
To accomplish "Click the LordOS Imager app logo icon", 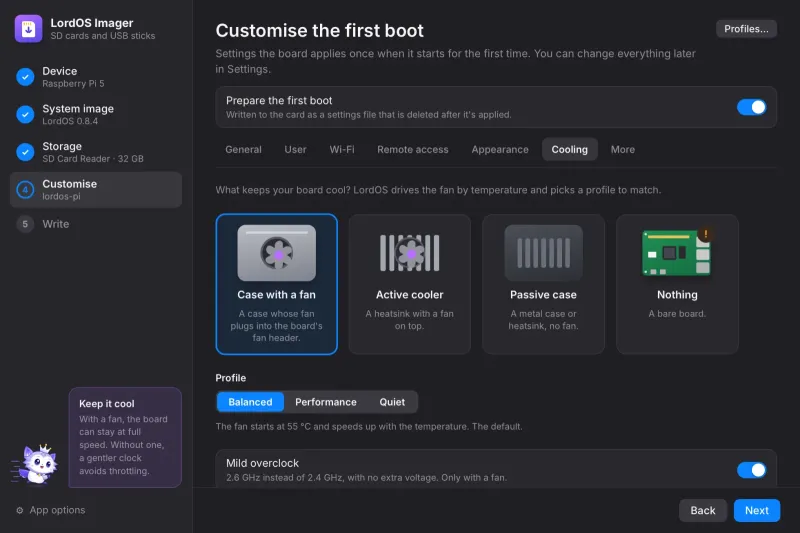I will point(28,29).
